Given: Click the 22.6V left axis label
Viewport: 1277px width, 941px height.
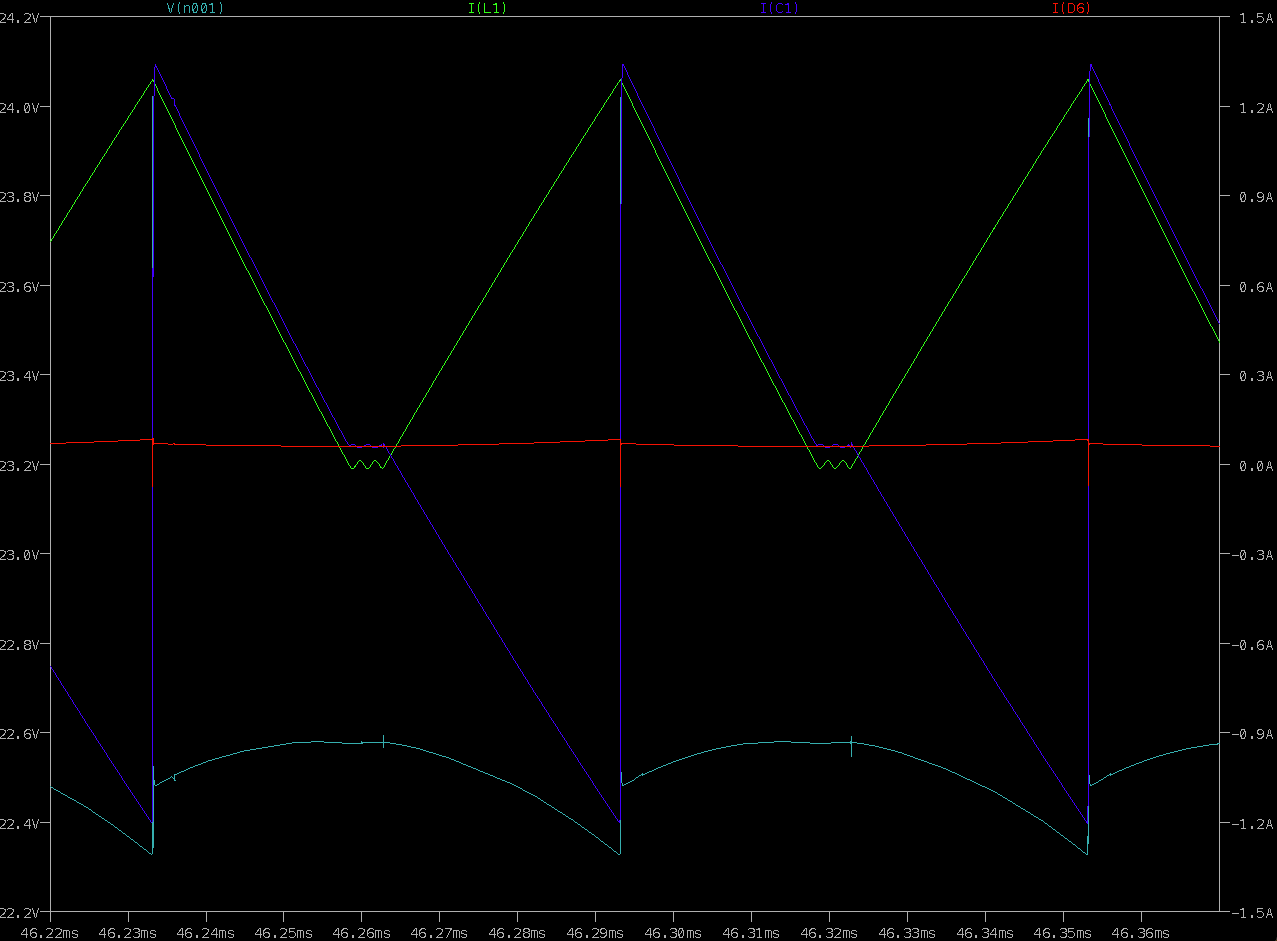Looking at the screenshot, I should pos(19,734).
